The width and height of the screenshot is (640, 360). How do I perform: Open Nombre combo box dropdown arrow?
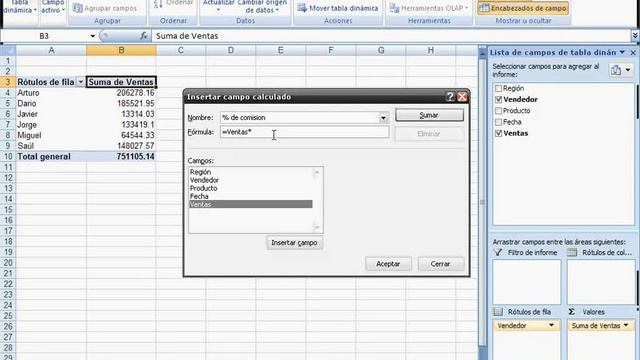click(383, 118)
